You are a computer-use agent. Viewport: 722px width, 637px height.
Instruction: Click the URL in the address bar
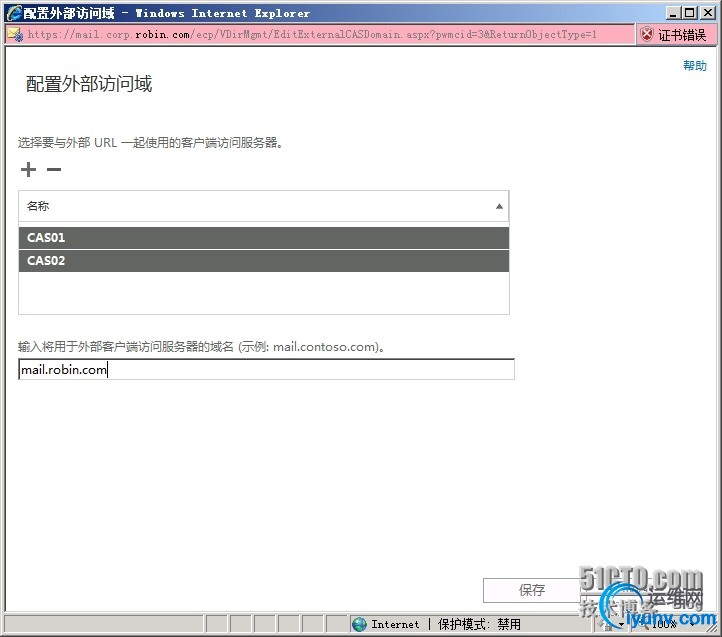[x=312, y=35]
